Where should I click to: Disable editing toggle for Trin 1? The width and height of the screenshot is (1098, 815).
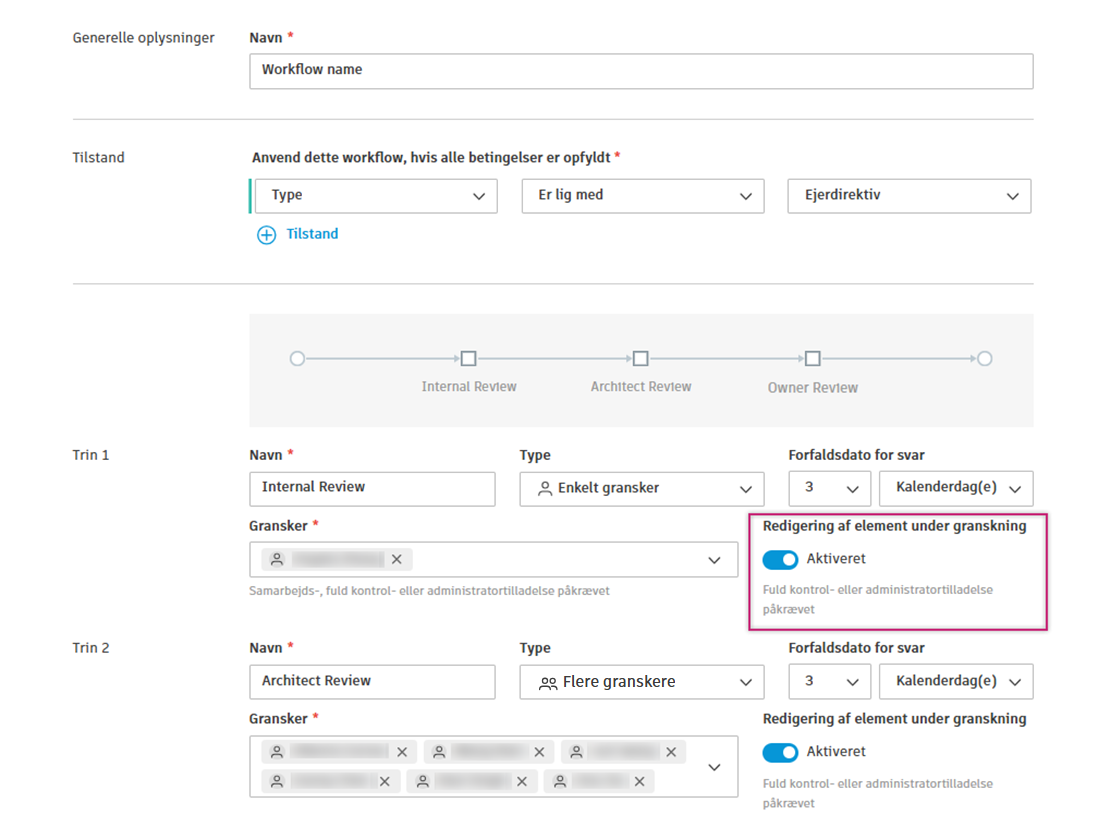(780, 560)
